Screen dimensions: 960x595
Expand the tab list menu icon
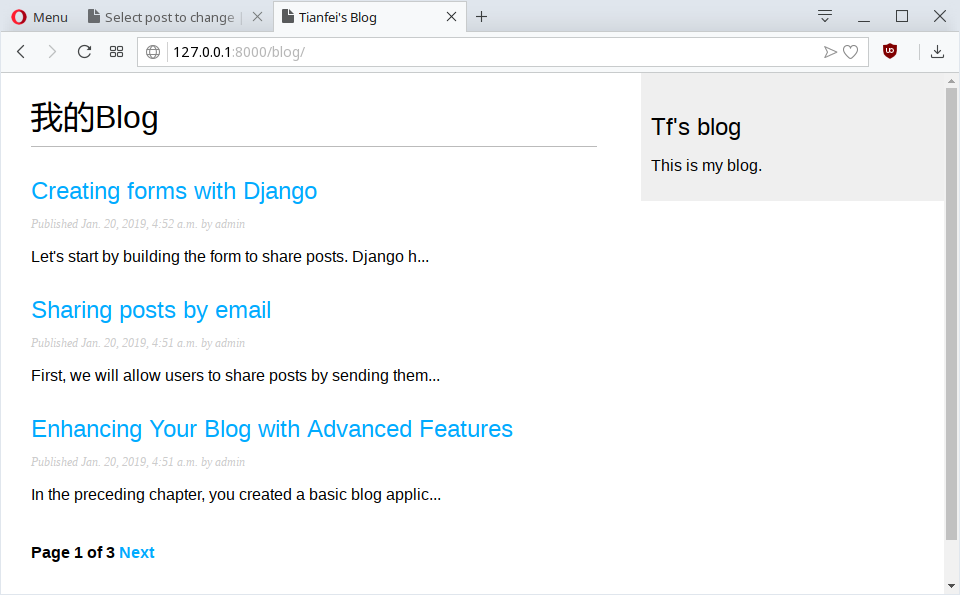pos(825,16)
